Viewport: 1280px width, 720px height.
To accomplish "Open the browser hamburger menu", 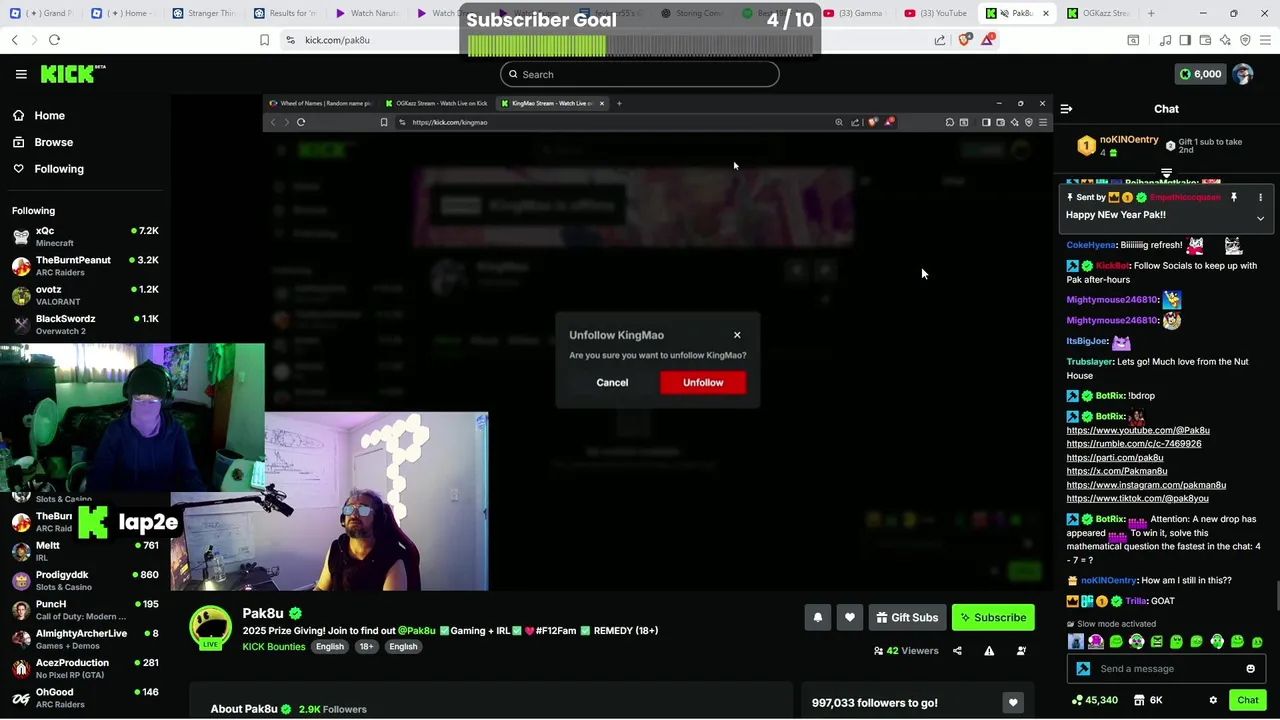I will tap(1266, 40).
